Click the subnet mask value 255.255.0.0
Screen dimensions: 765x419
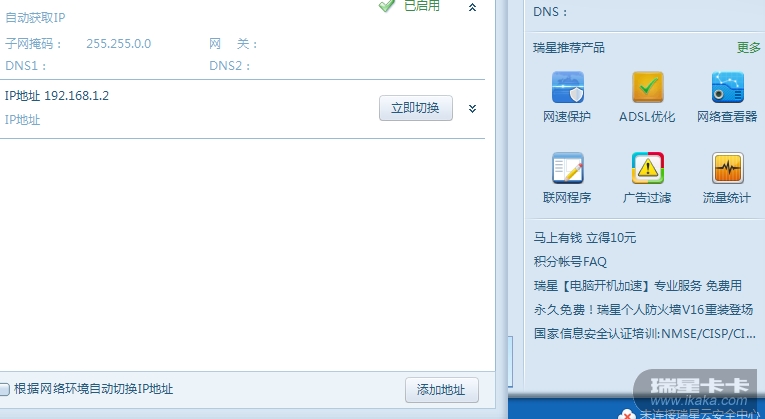point(119,44)
